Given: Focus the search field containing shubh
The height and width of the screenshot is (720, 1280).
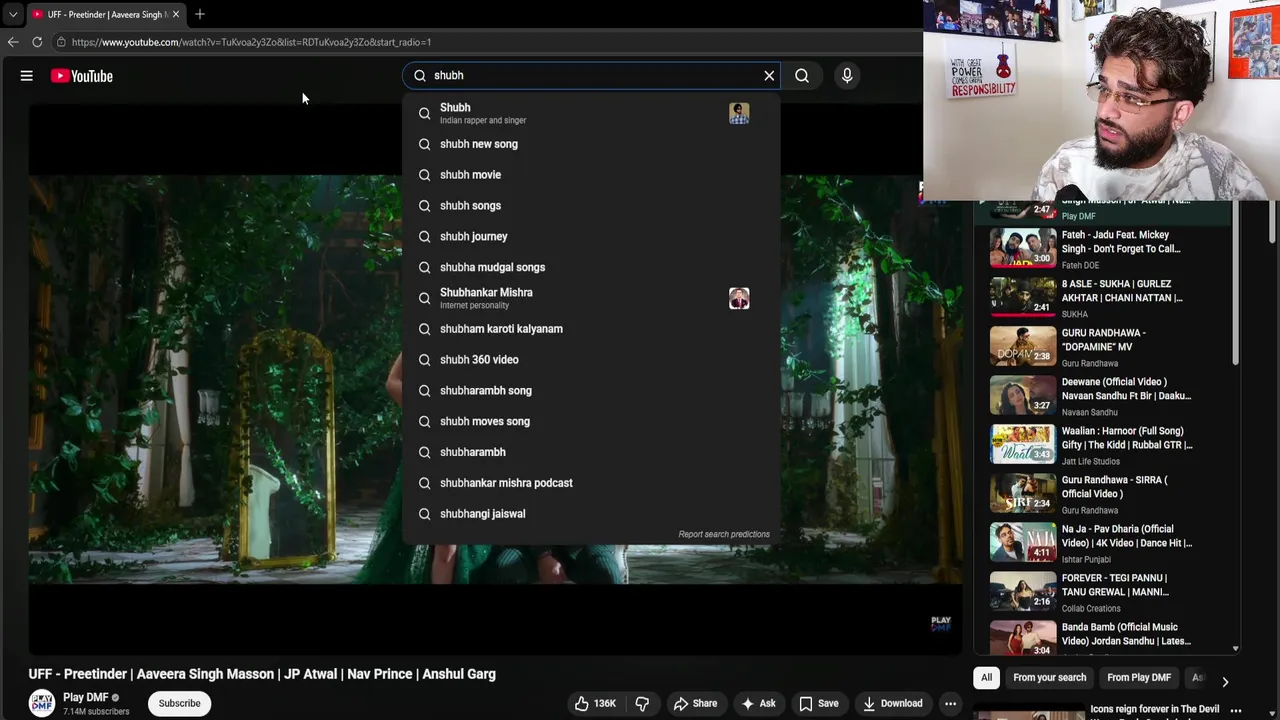Looking at the screenshot, I should coord(590,76).
